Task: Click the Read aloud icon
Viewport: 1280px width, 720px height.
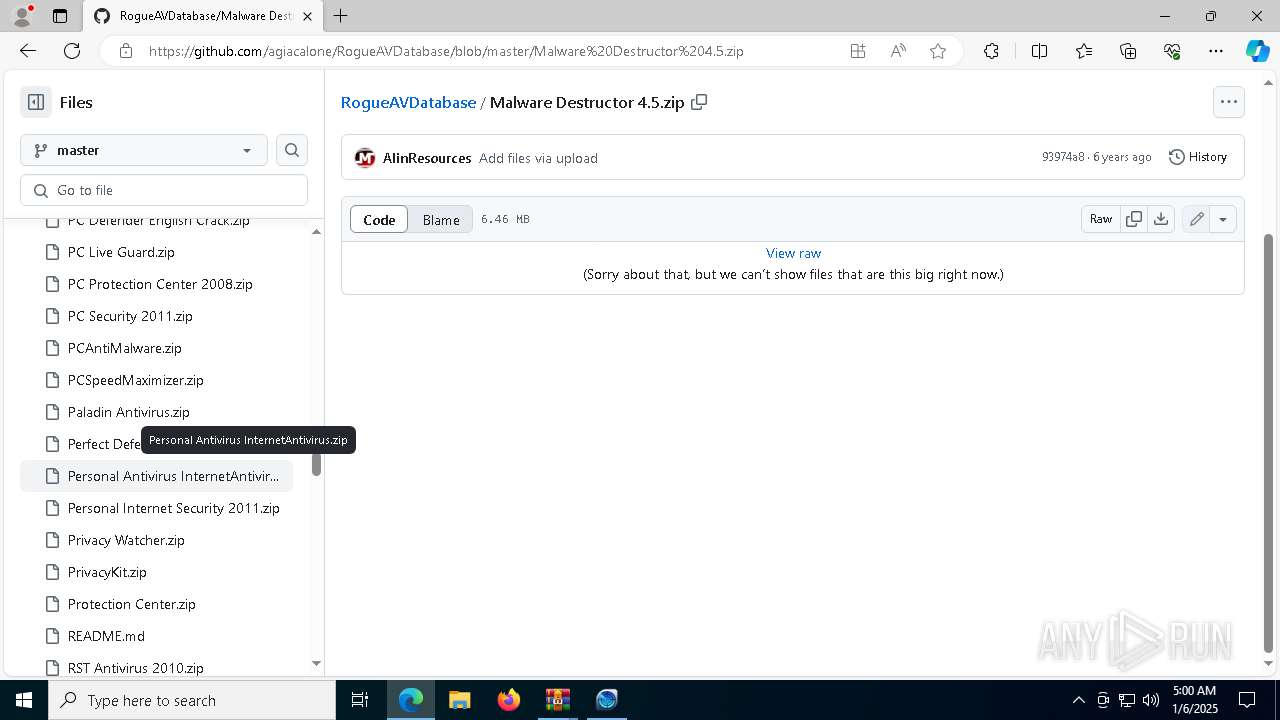Action: (x=898, y=51)
